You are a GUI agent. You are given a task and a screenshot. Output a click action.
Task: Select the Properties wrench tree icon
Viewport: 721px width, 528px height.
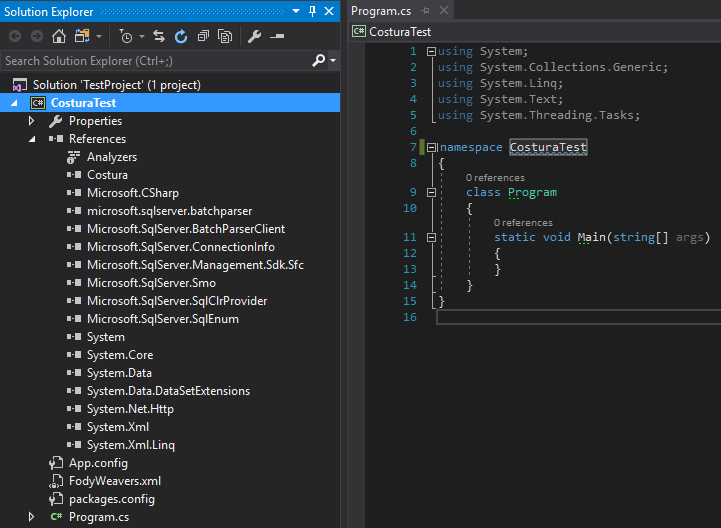pos(56,121)
